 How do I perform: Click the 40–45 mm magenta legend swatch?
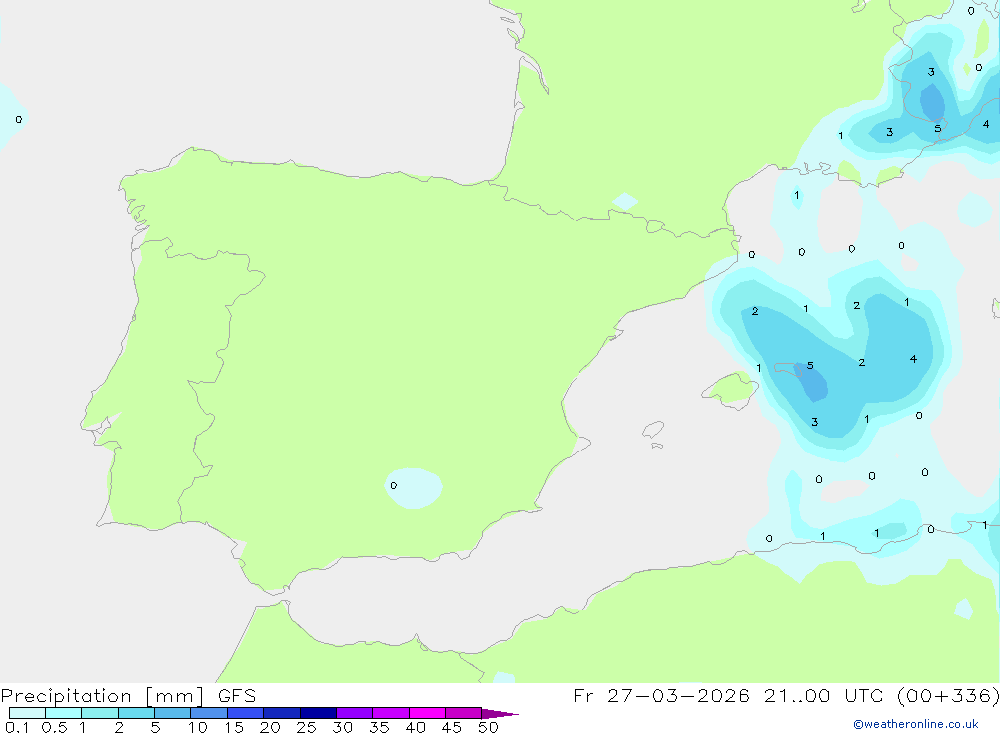click(x=427, y=713)
